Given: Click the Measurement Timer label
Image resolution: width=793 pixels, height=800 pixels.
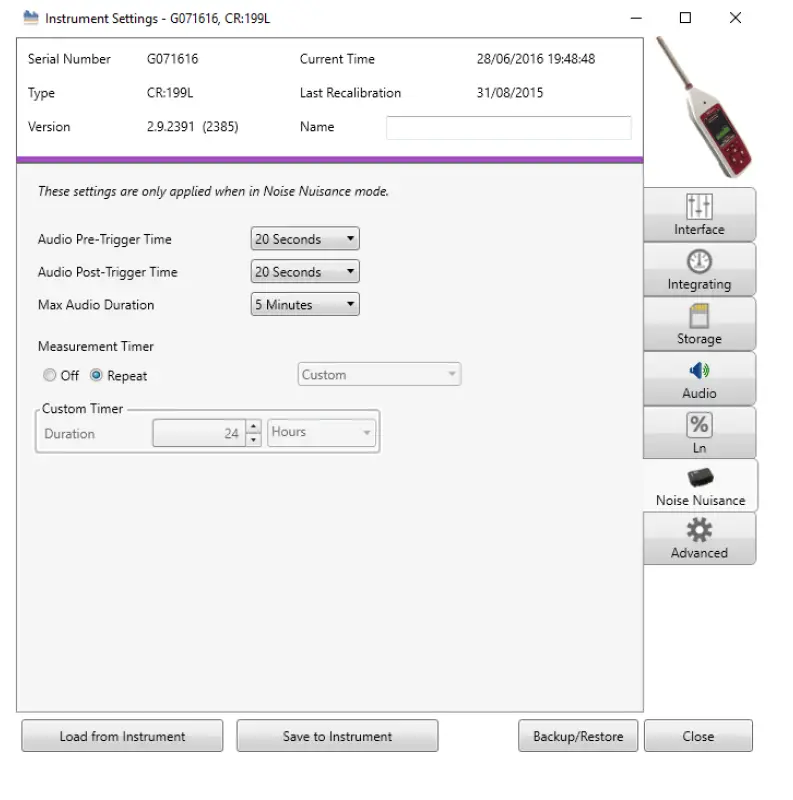Looking at the screenshot, I should pos(95,346).
